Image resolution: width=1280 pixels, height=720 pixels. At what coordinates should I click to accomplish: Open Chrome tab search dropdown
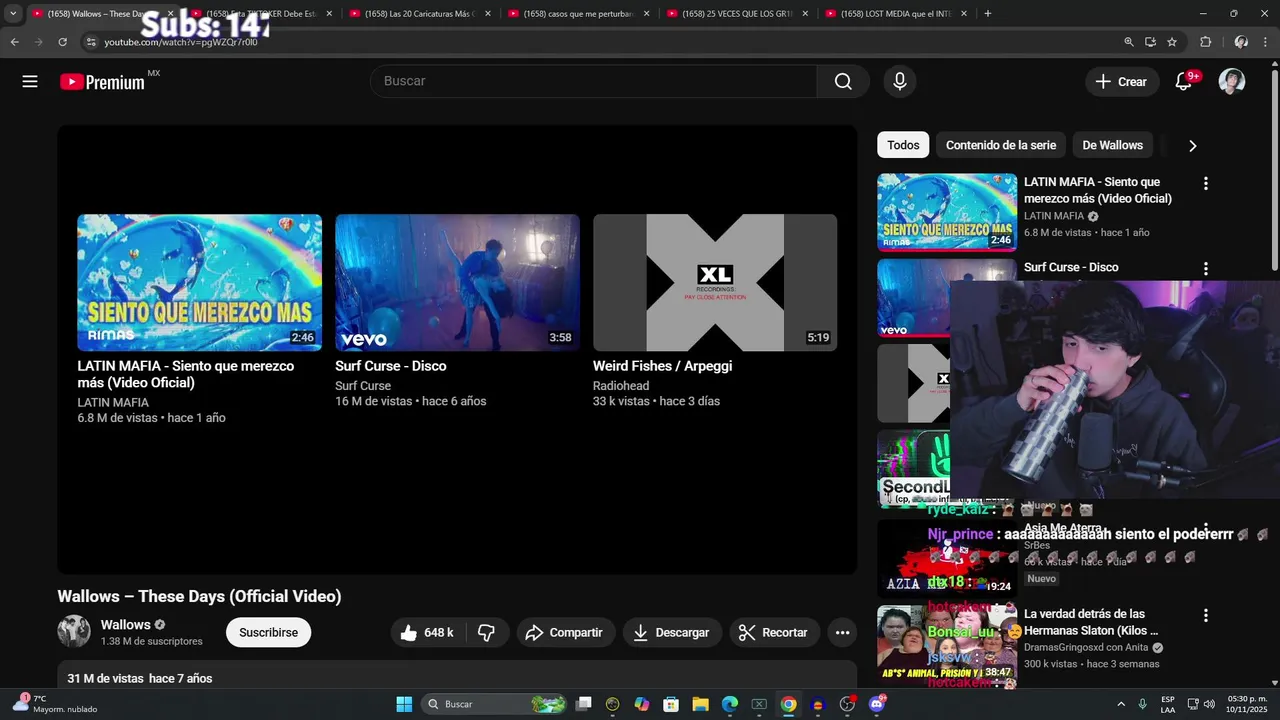(12, 13)
